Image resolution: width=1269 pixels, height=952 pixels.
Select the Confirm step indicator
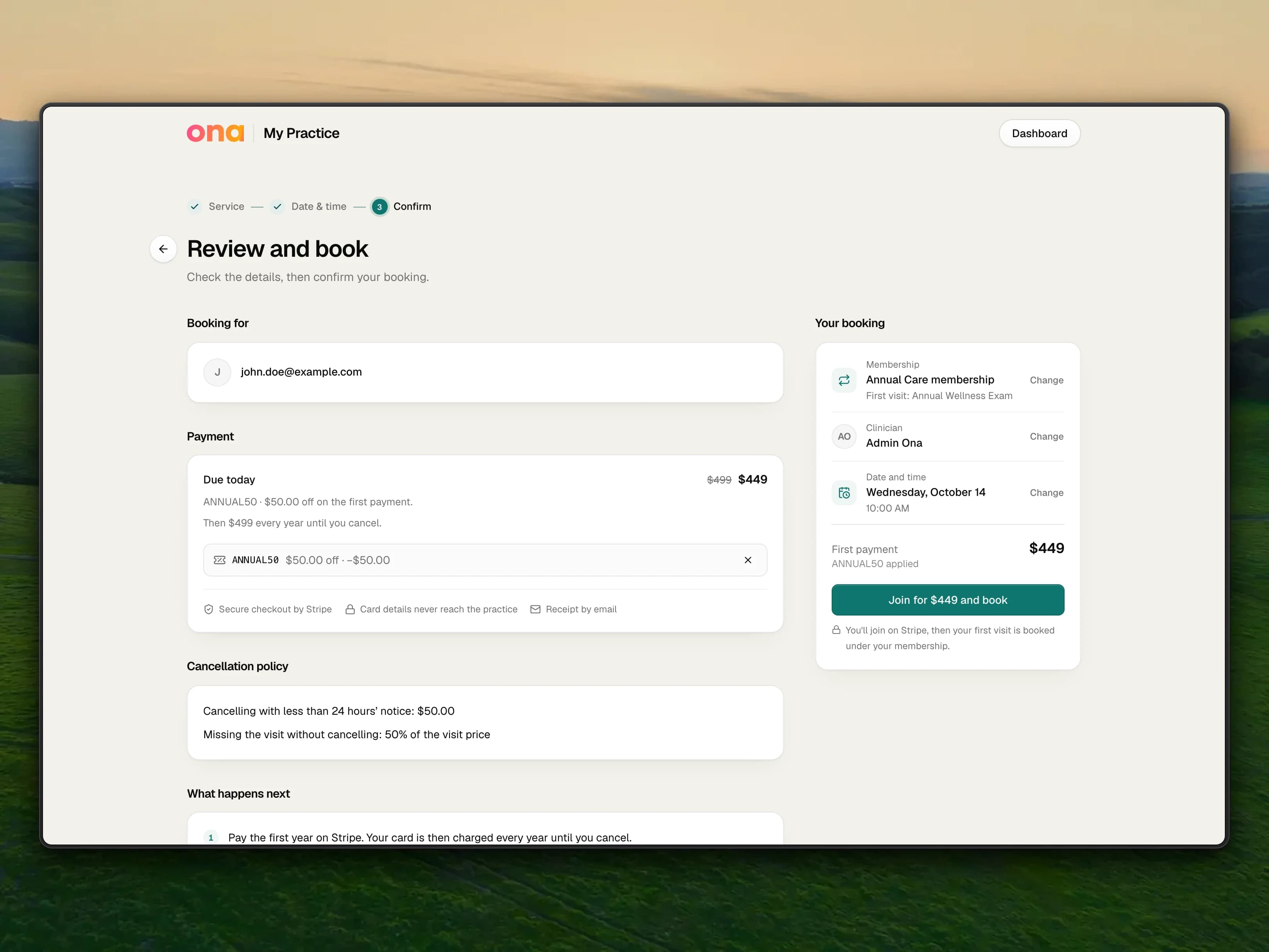tap(401, 206)
